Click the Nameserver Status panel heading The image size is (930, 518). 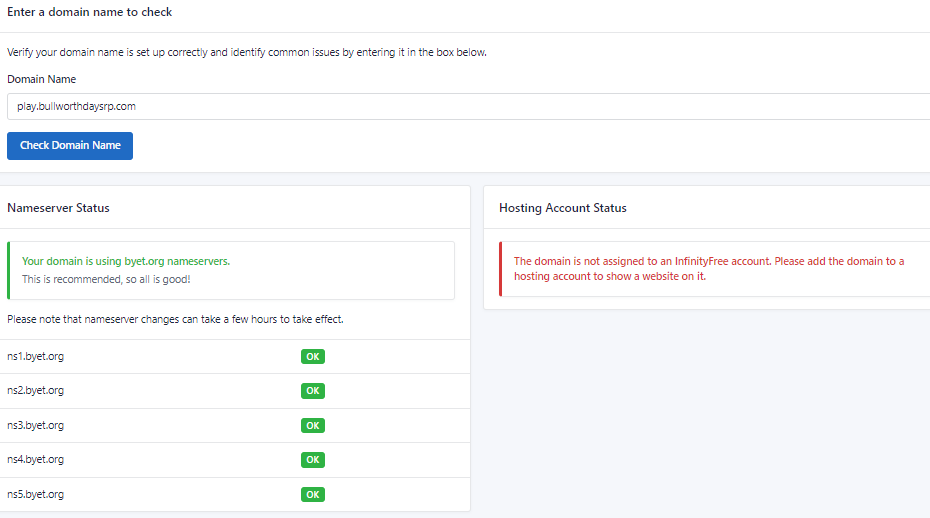(58, 208)
